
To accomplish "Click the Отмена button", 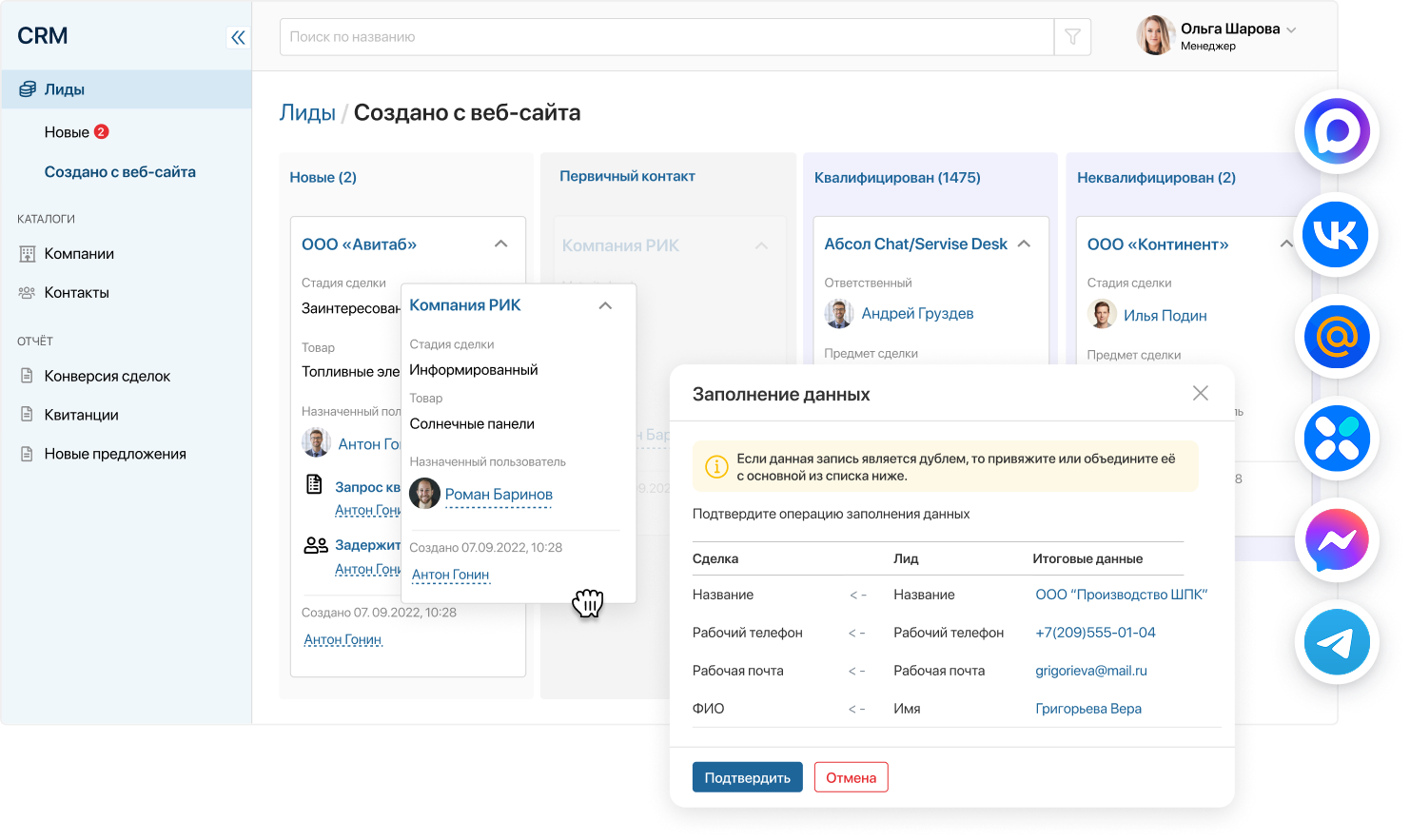I will 851,777.
